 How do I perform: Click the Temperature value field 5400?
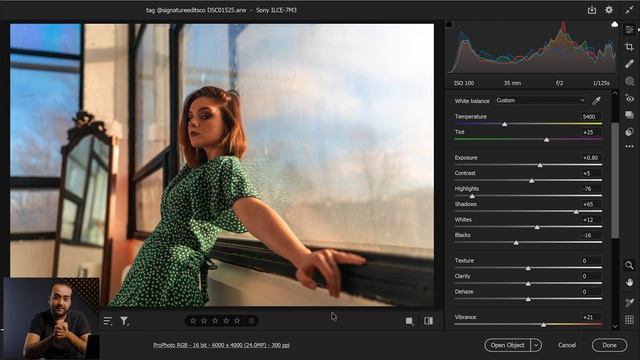tap(590, 117)
